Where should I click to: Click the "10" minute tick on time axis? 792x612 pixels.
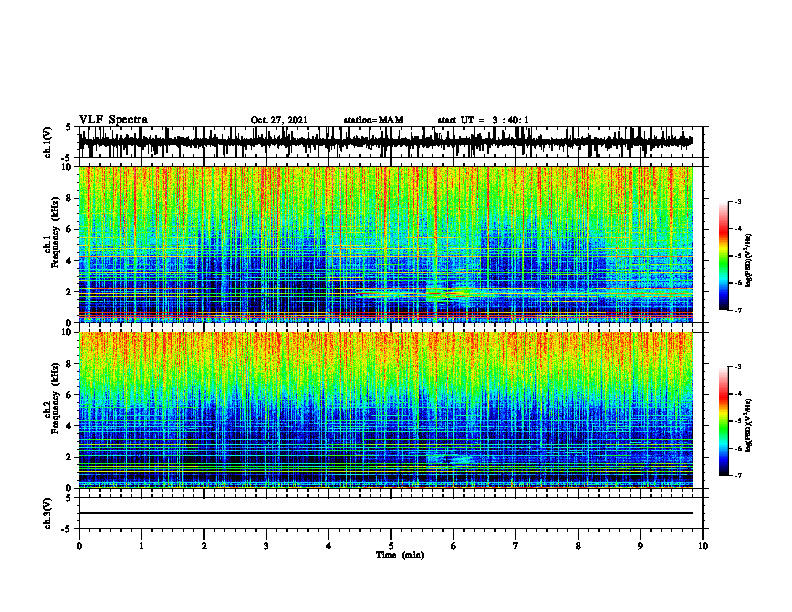coord(703,546)
